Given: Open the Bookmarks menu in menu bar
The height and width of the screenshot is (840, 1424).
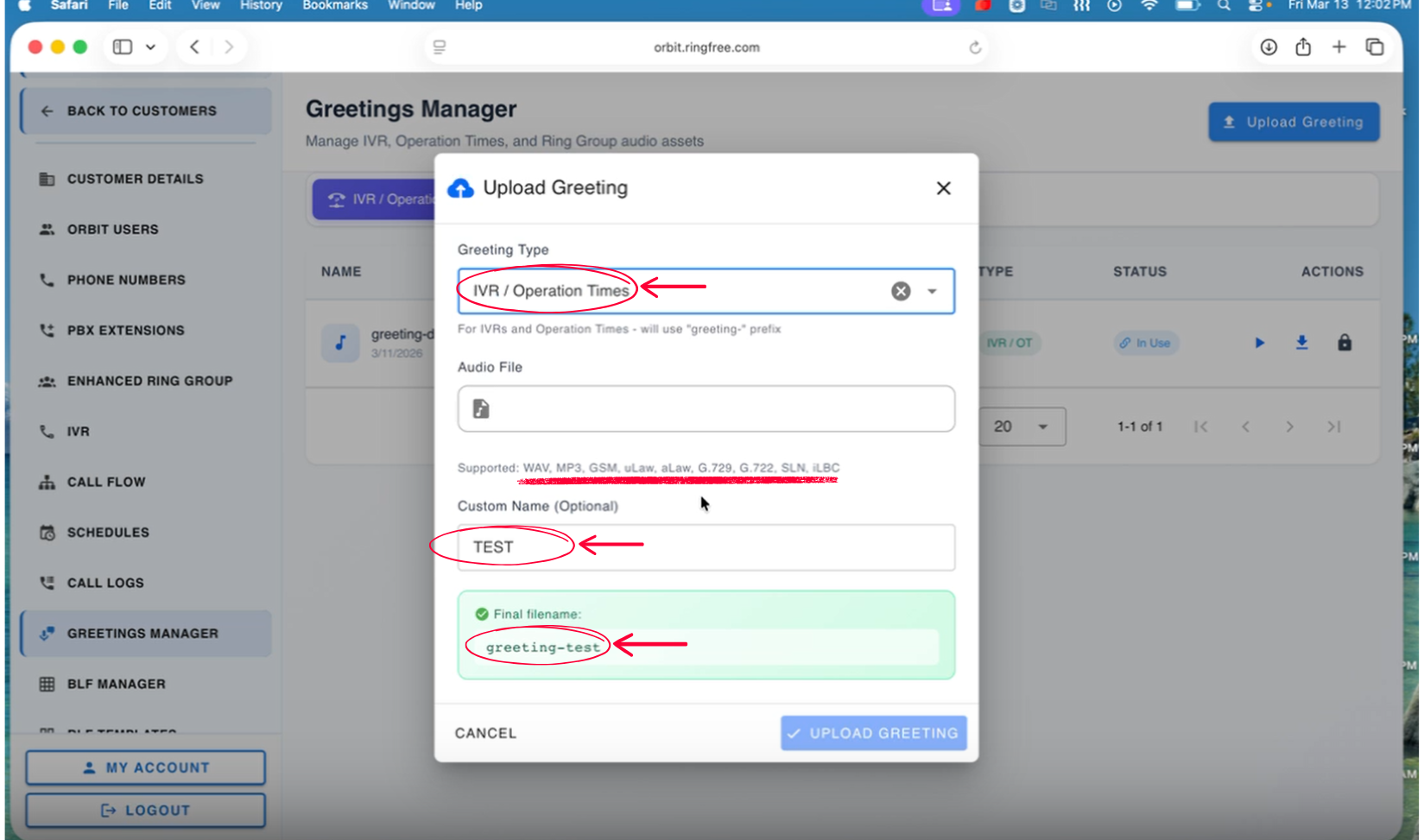Looking at the screenshot, I should [x=334, y=6].
